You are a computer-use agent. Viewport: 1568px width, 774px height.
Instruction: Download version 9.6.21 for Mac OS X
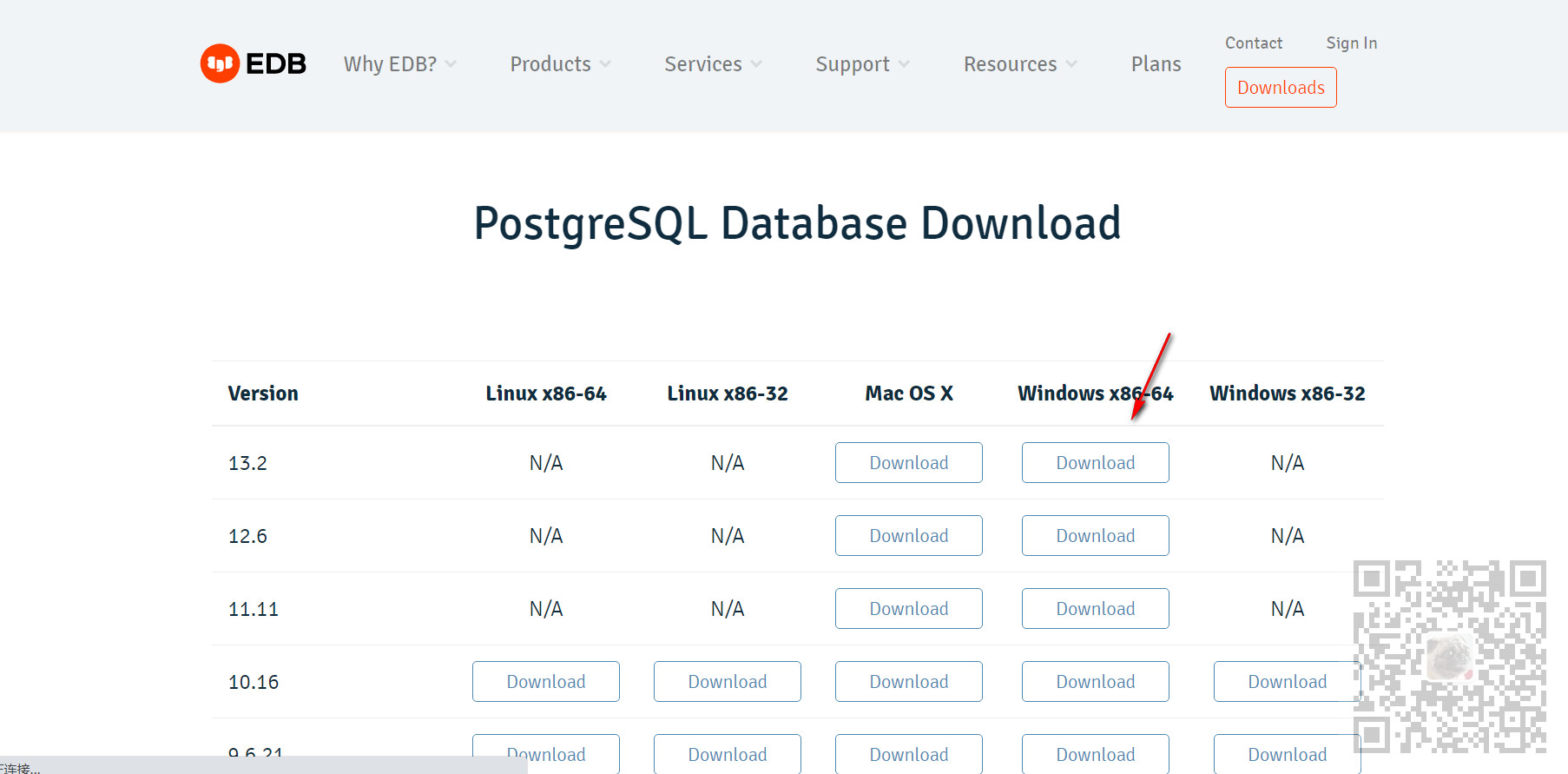click(x=909, y=754)
